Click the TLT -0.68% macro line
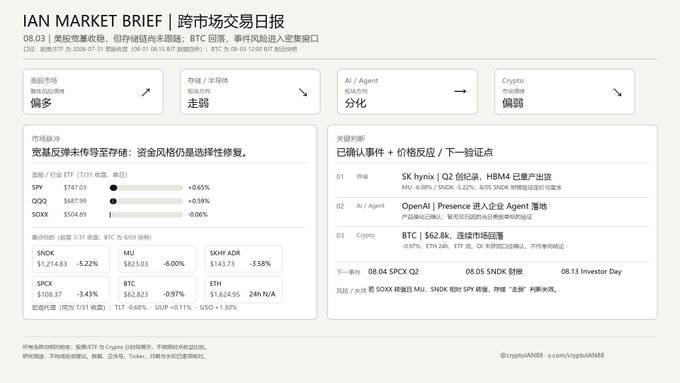The height and width of the screenshot is (383, 680). 134,308
